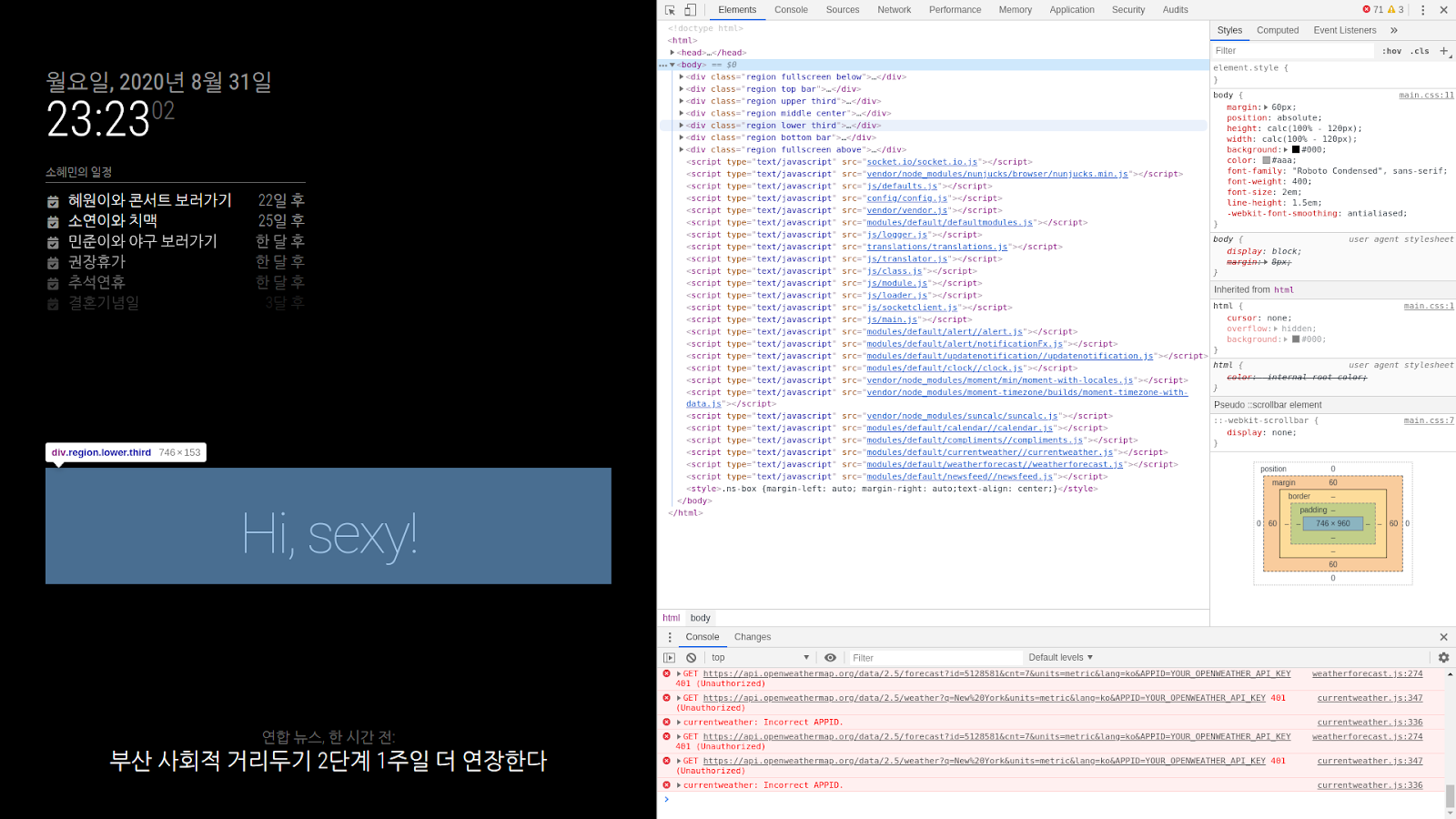Viewport: 1456px width, 819px height.
Task: Open main.css:11 source link
Action: 1426,96
